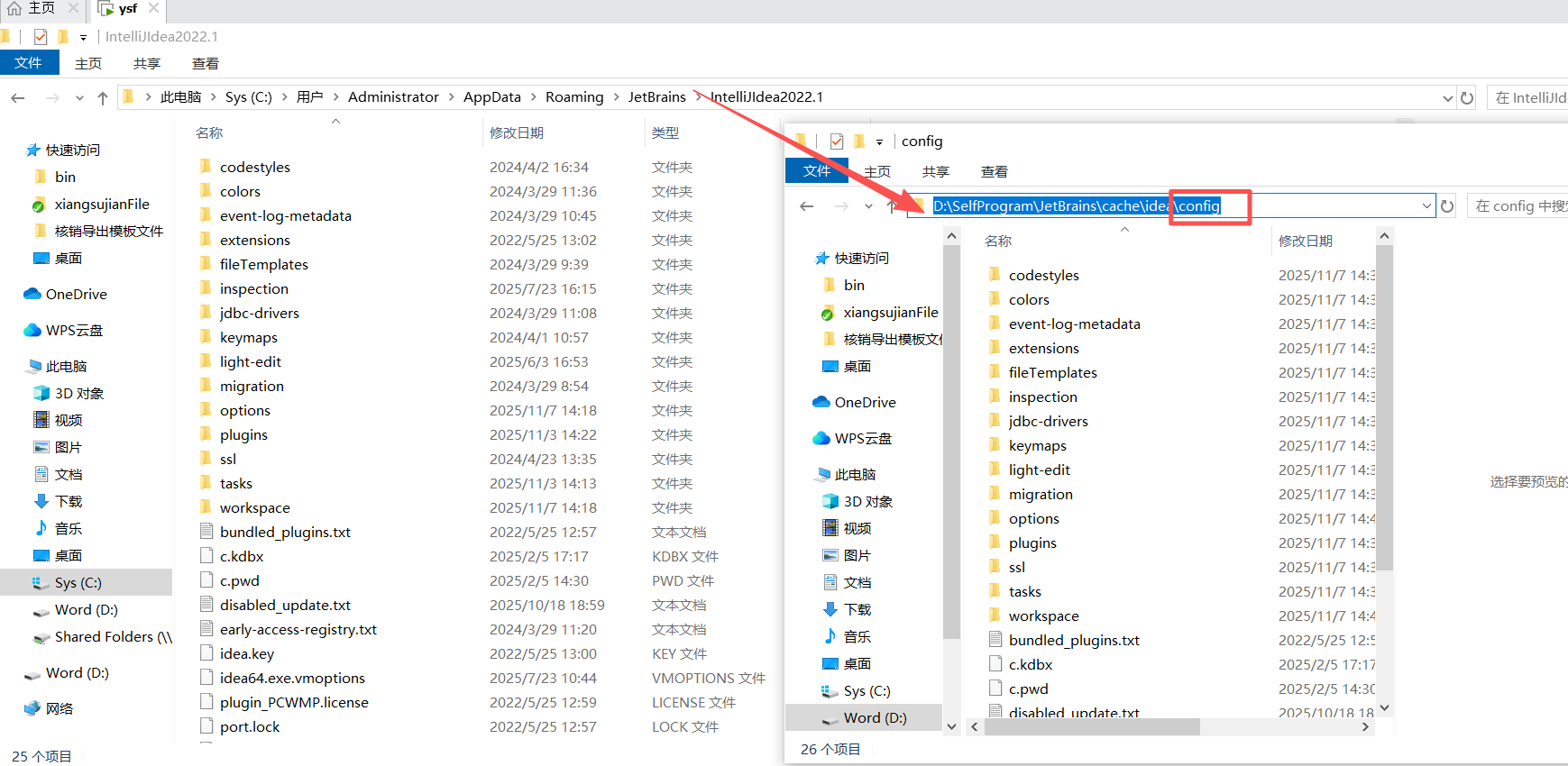Viewport: 1568px width, 766px height.
Task: Click scroll-down arrow of config sidebar scrollbar
Action: pyautogui.click(x=951, y=726)
